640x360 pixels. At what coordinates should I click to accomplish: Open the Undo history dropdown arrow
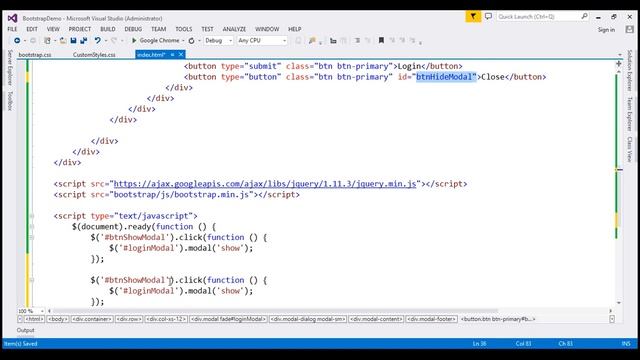[x=106, y=40]
